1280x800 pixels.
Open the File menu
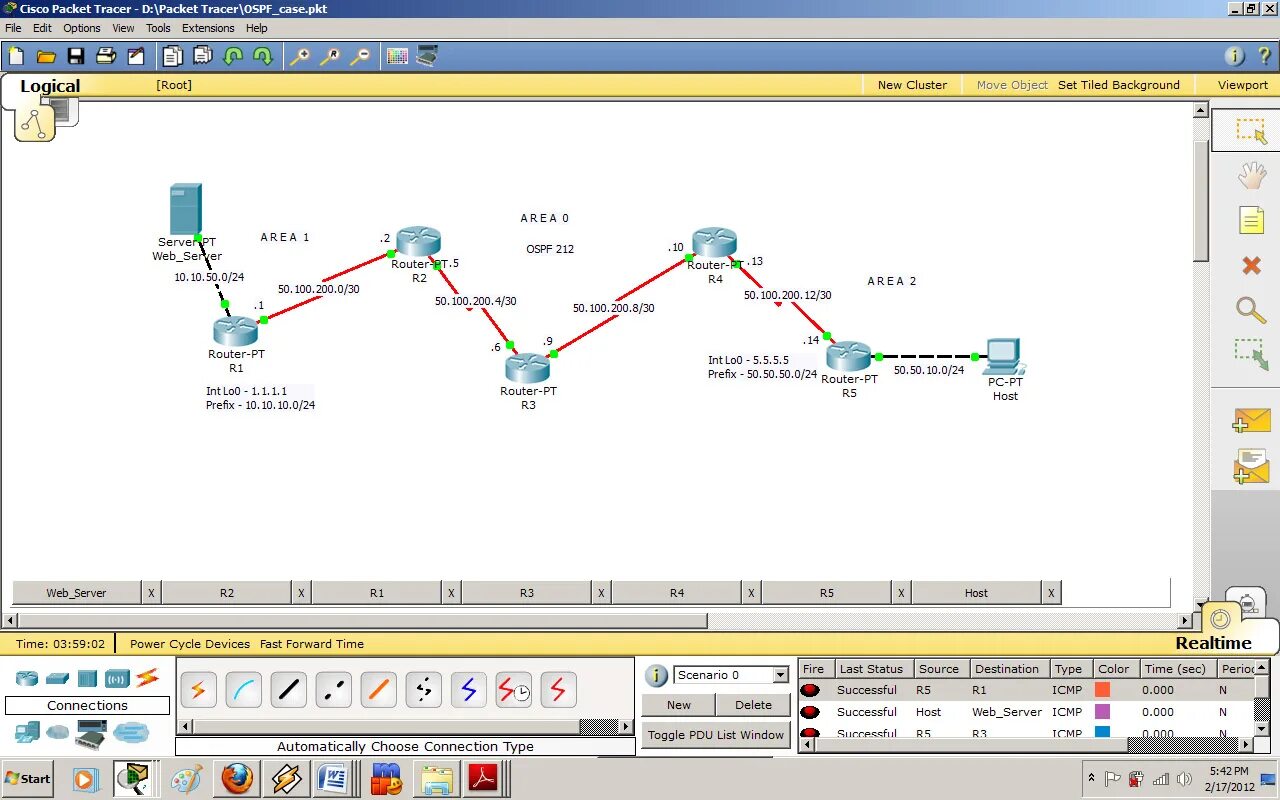point(13,28)
